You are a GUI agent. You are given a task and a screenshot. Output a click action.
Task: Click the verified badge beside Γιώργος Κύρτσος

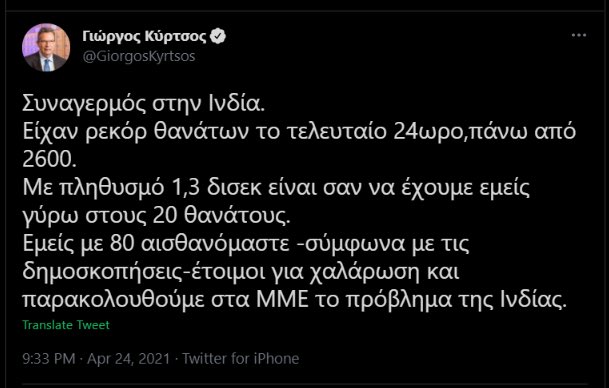coord(218,36)
